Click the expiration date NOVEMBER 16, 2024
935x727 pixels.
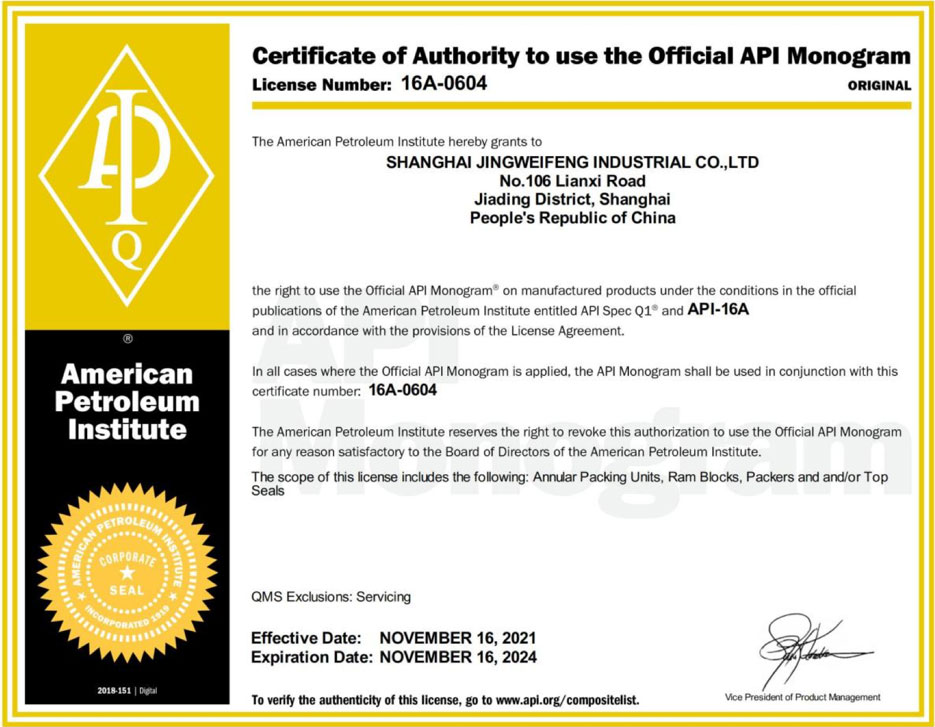[458, 657]
